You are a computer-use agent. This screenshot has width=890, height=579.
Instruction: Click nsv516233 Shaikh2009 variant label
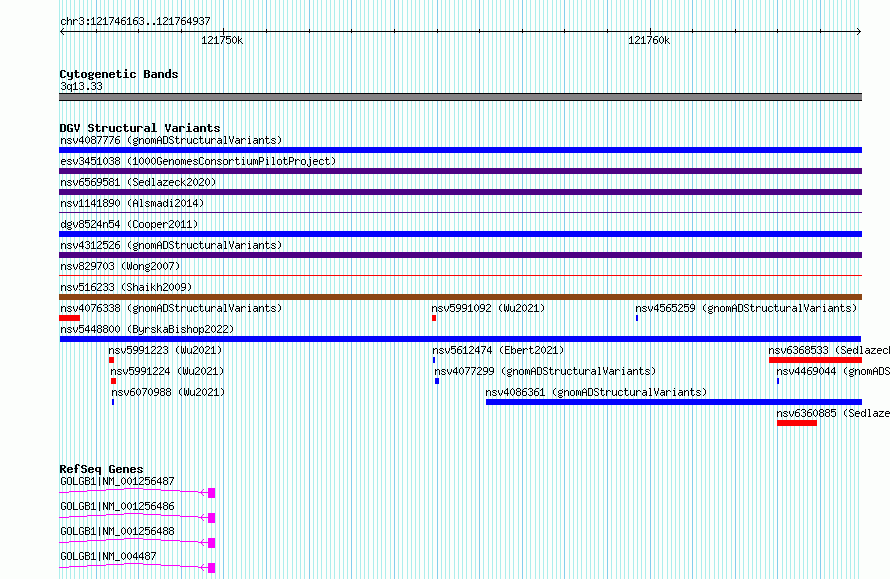tap(126, 287)
